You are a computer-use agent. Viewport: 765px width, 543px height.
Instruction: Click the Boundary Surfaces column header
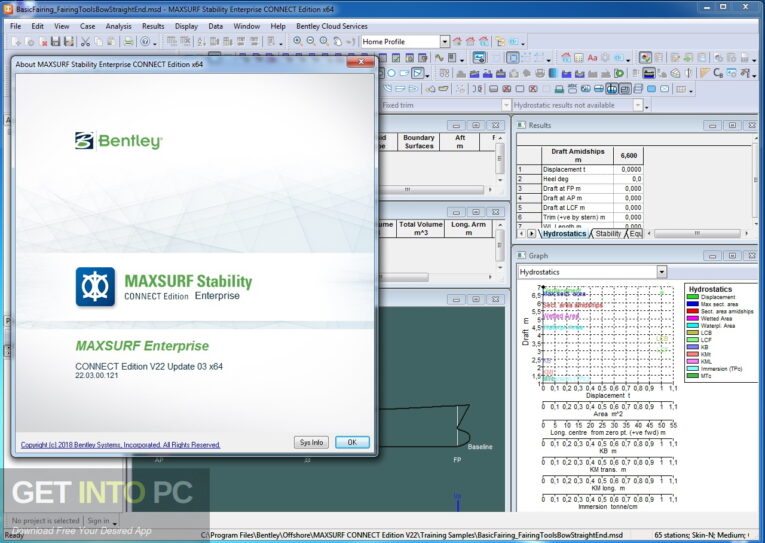(x=419, y=141)
